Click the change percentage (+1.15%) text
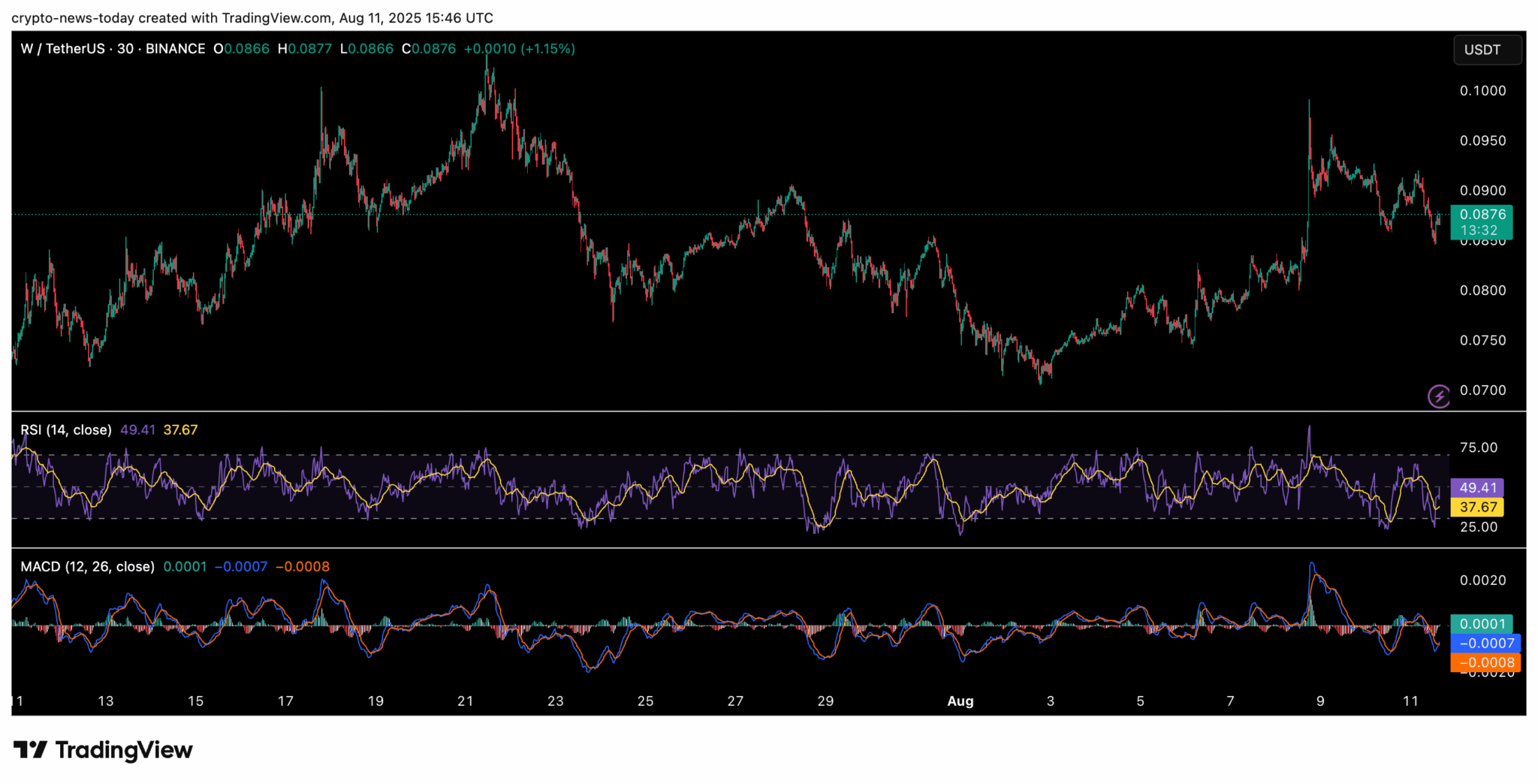The image size is (1538, 784). [x=549, y=49]
